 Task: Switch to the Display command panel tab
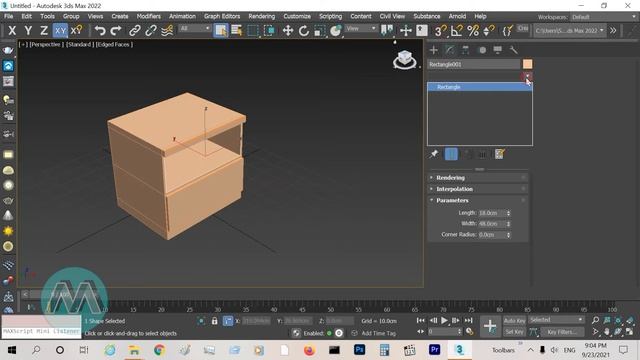[498, 50]
